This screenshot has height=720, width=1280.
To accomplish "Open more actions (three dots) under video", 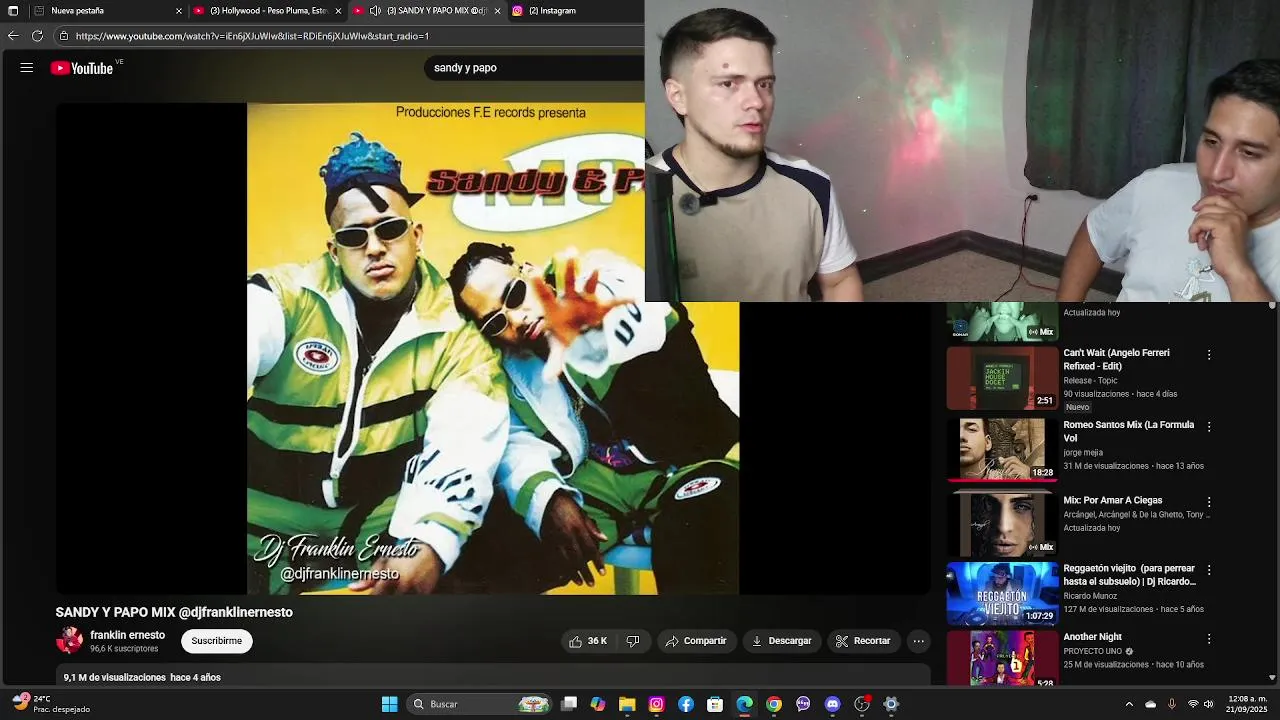I will (918, 641).
